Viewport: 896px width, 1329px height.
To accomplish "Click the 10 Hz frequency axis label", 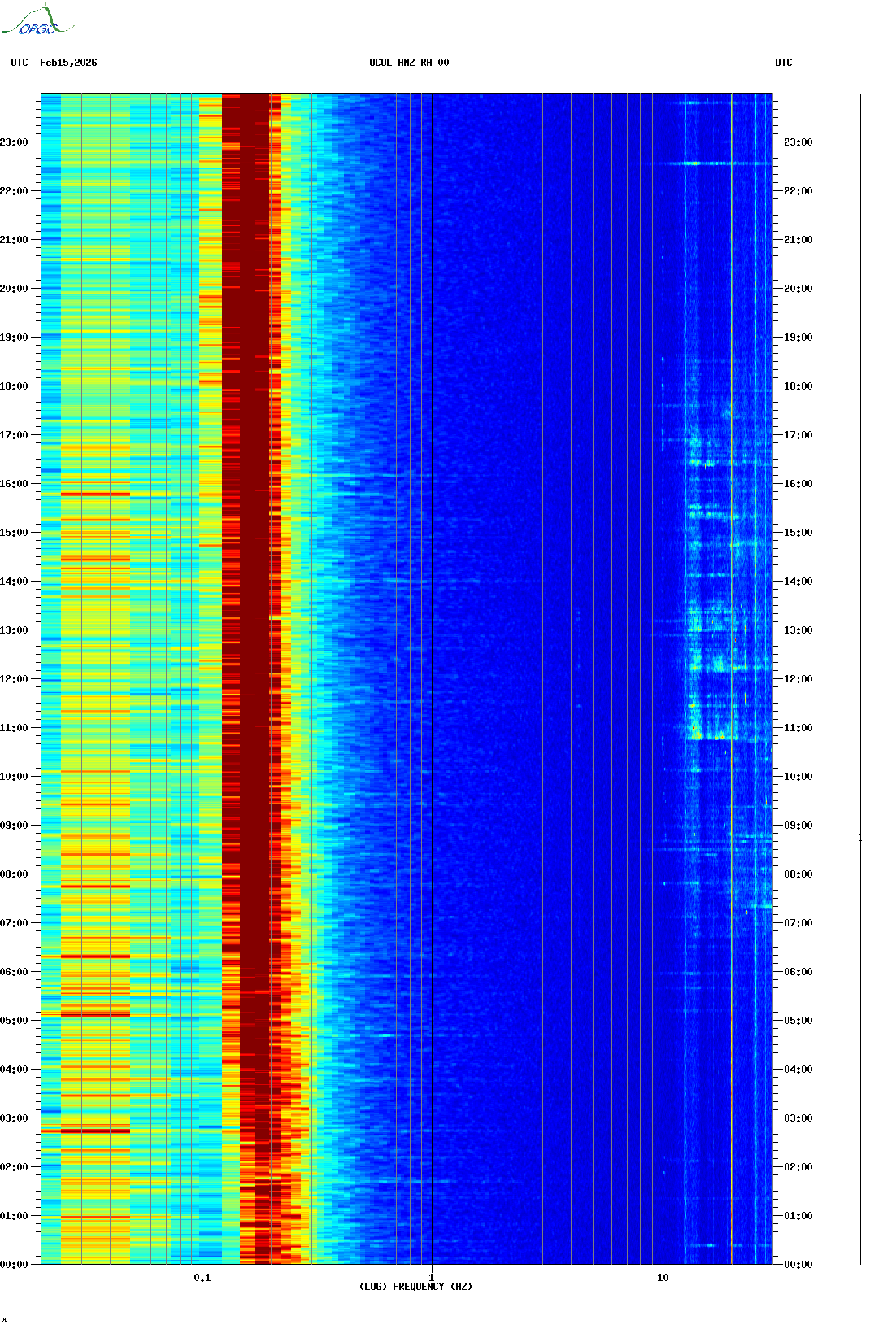I will (663, 1278).
